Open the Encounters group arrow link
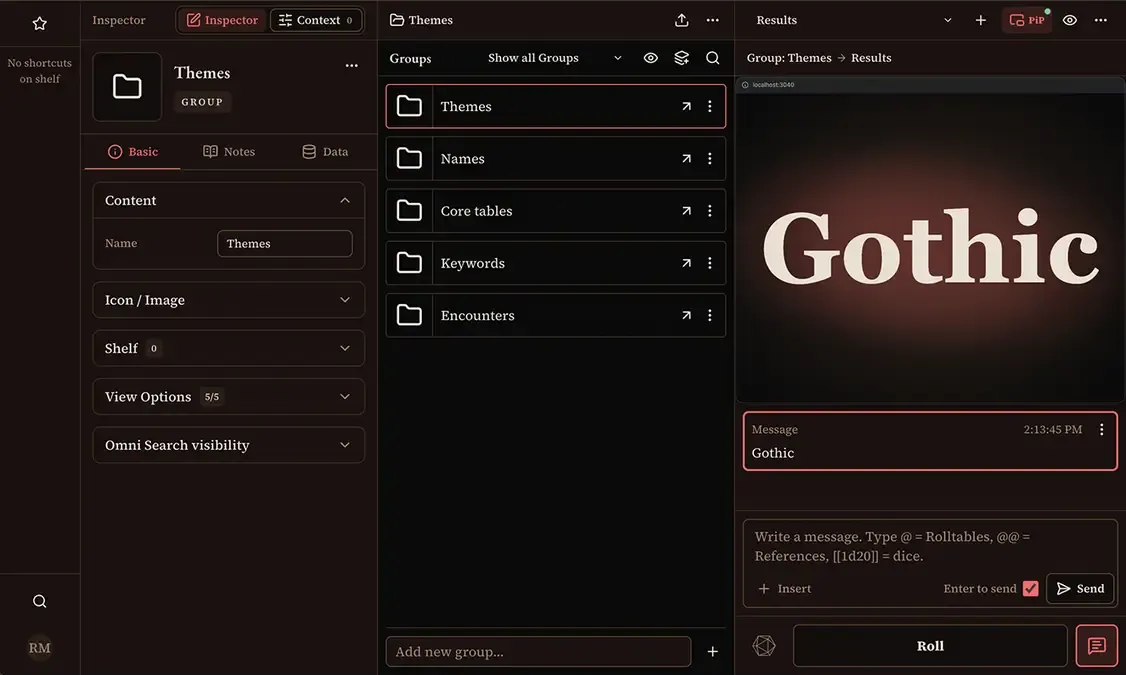 687,315
